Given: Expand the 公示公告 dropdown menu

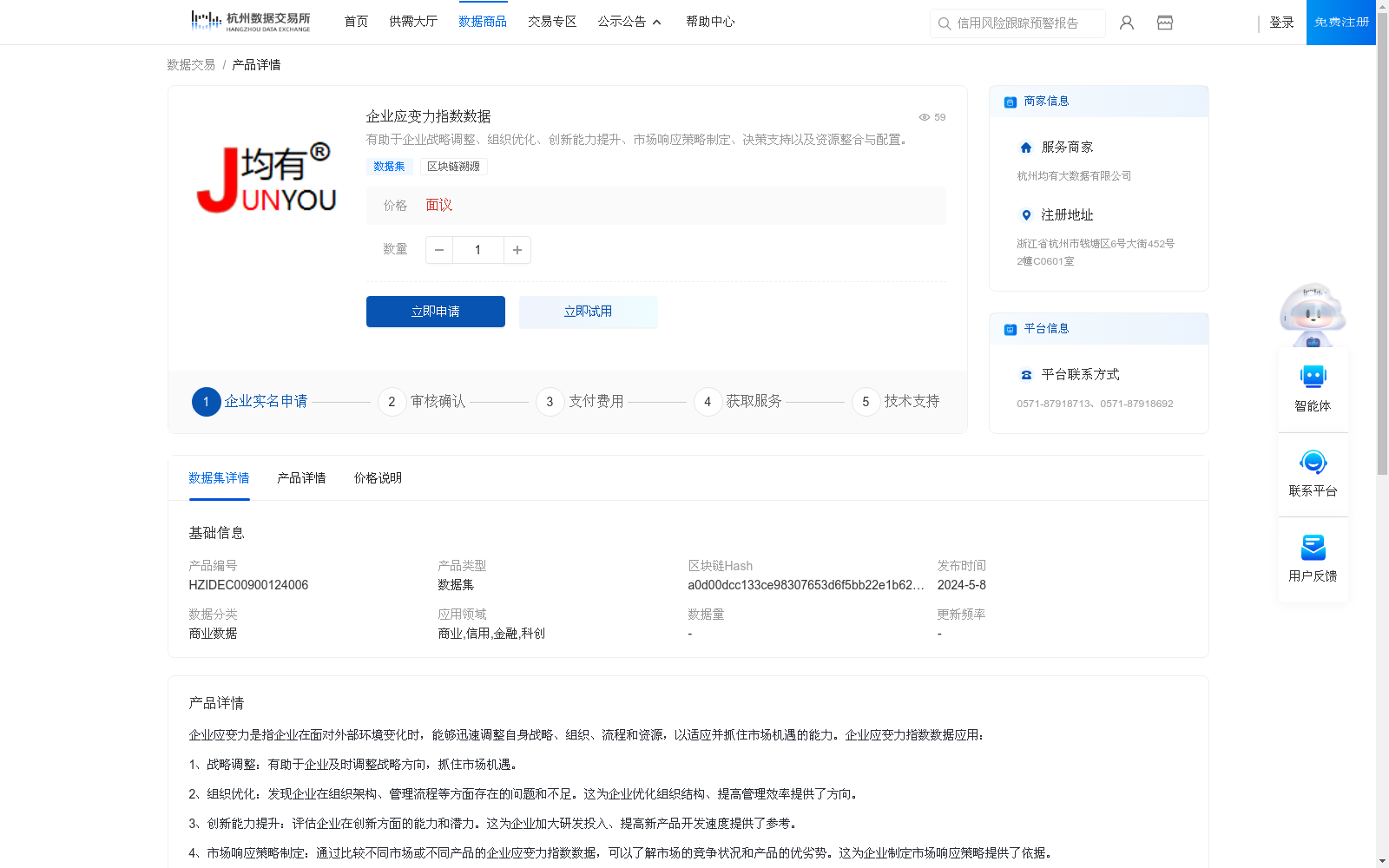Looking at the screenshot, I should click(629, 22).
